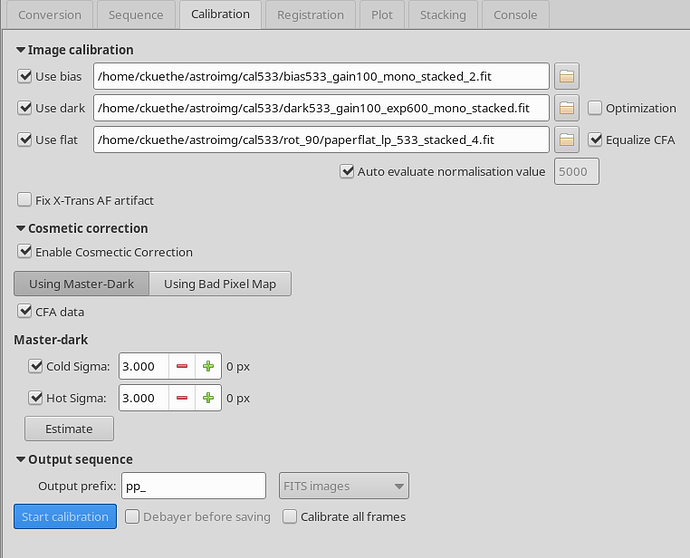
Task: Click the Cold Sigma value field
Action: [x=144, y=366]
